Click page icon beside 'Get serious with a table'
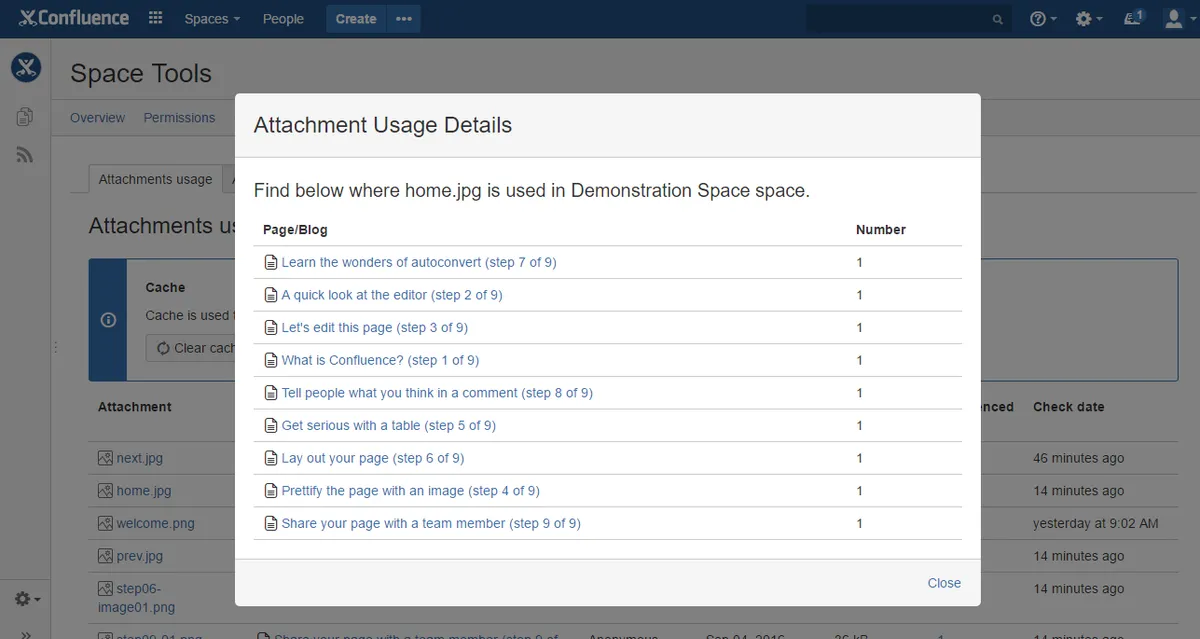Image resolution: width=1200 pixels, height=639 pixels. (x=270, y=425)
